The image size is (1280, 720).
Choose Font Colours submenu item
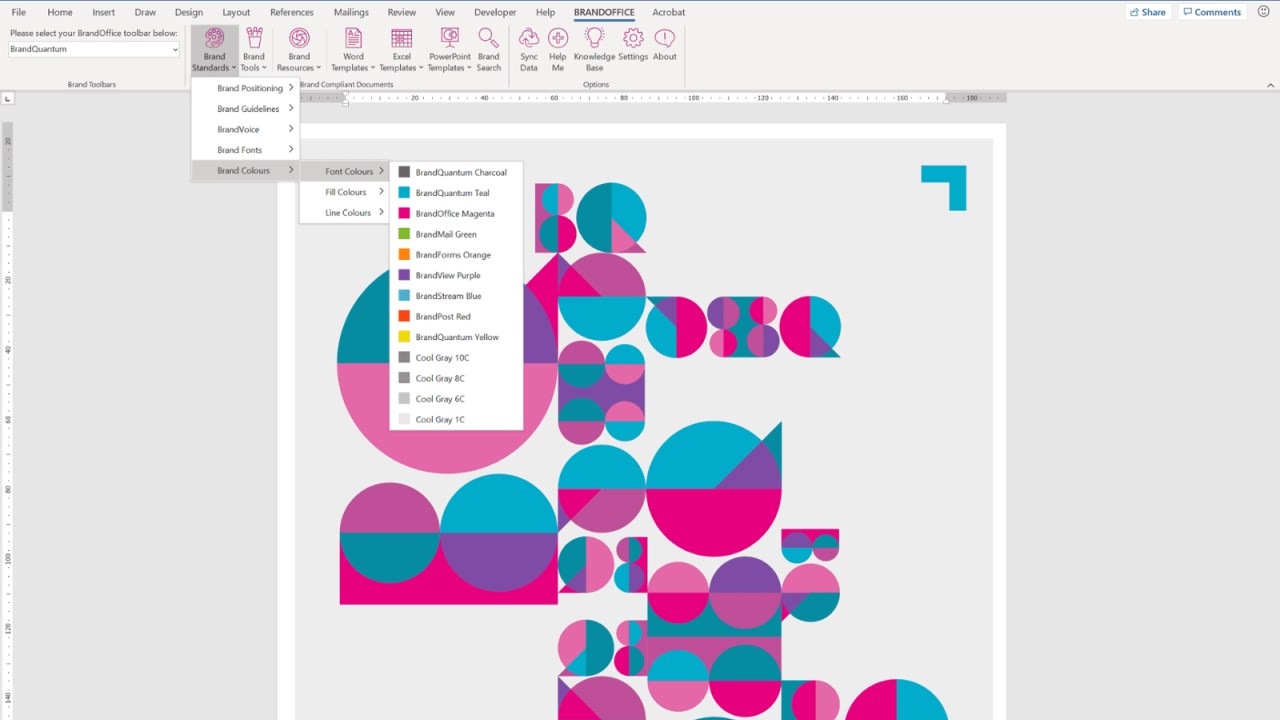click(344, 171)
